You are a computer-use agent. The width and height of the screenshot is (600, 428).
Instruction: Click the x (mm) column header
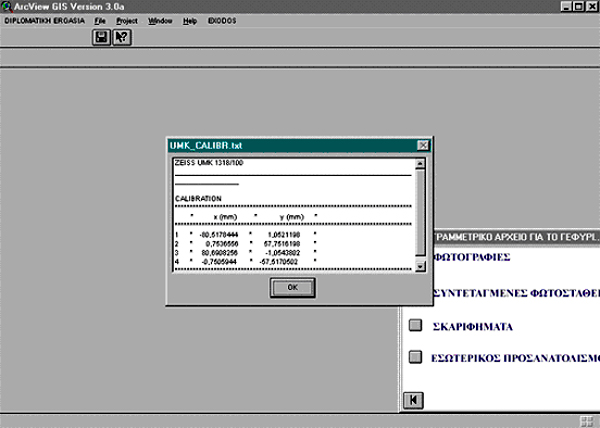(x=225, y=217)
